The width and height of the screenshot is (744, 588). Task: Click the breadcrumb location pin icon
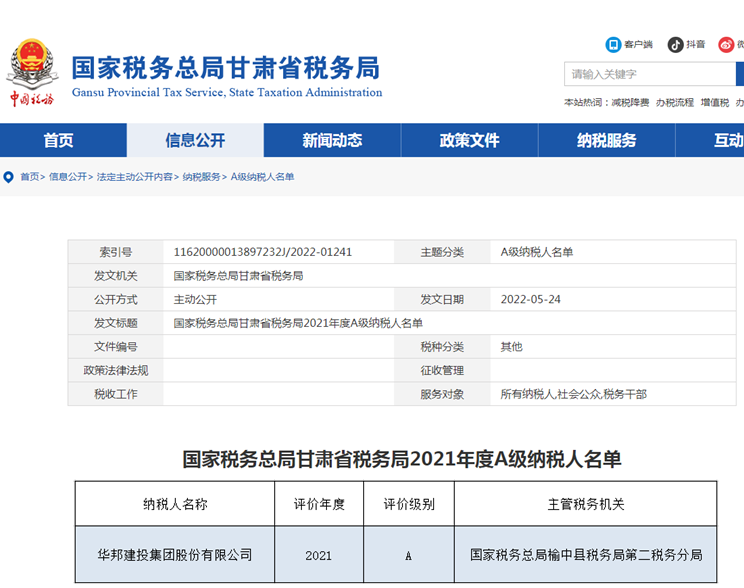[9, 177]
